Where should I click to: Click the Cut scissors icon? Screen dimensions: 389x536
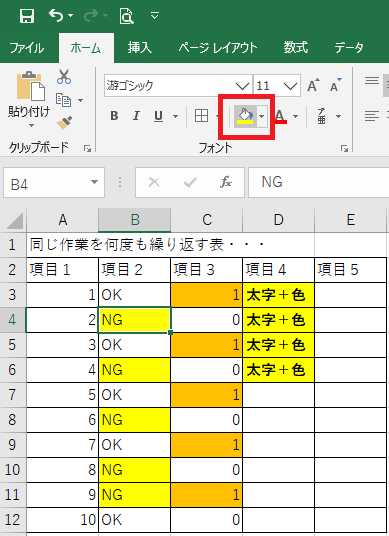[x=64, y=77]
